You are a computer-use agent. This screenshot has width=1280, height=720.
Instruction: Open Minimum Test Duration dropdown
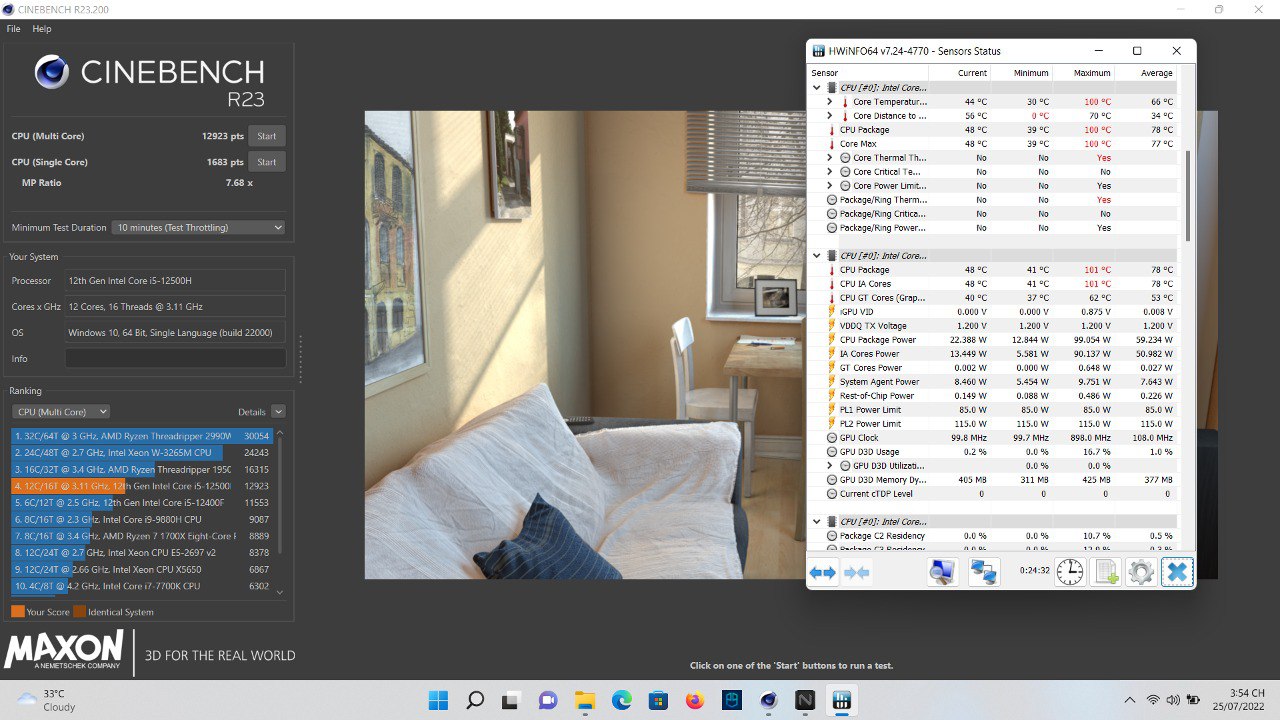198,227
